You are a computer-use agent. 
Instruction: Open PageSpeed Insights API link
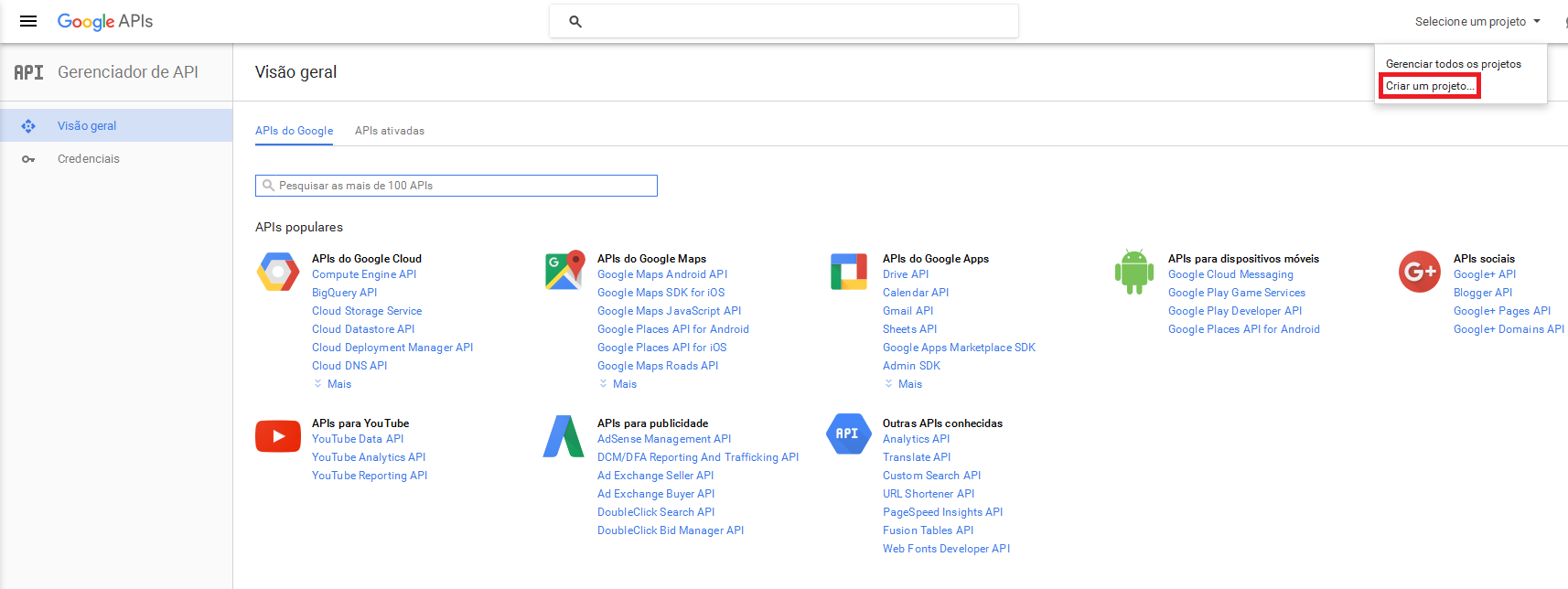[943, 512]
